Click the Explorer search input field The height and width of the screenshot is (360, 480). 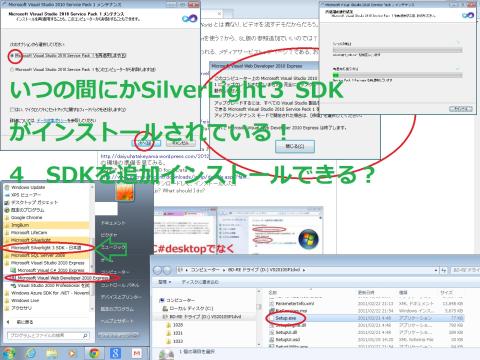click(x=465, y=270)
